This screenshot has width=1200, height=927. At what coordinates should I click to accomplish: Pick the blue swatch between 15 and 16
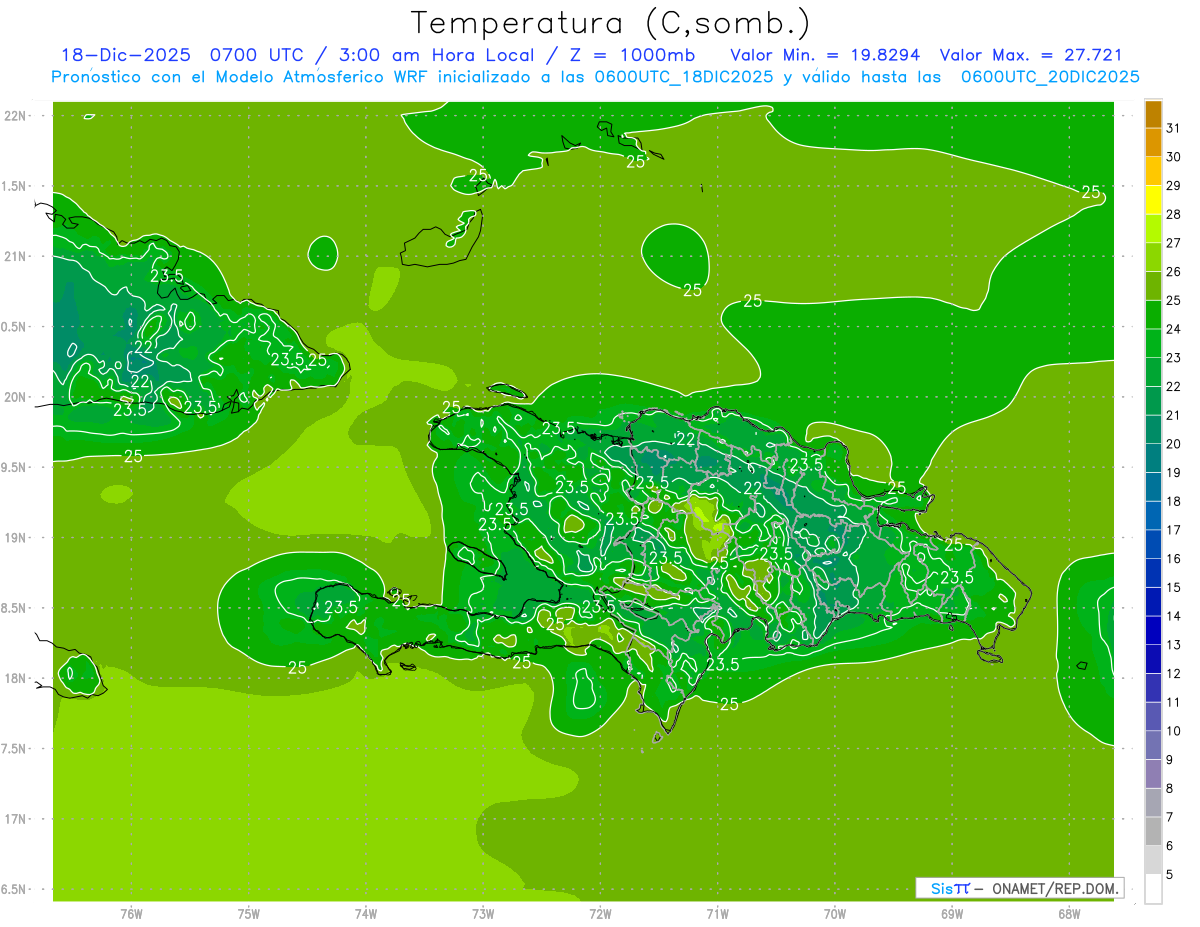pos(1154,574)
